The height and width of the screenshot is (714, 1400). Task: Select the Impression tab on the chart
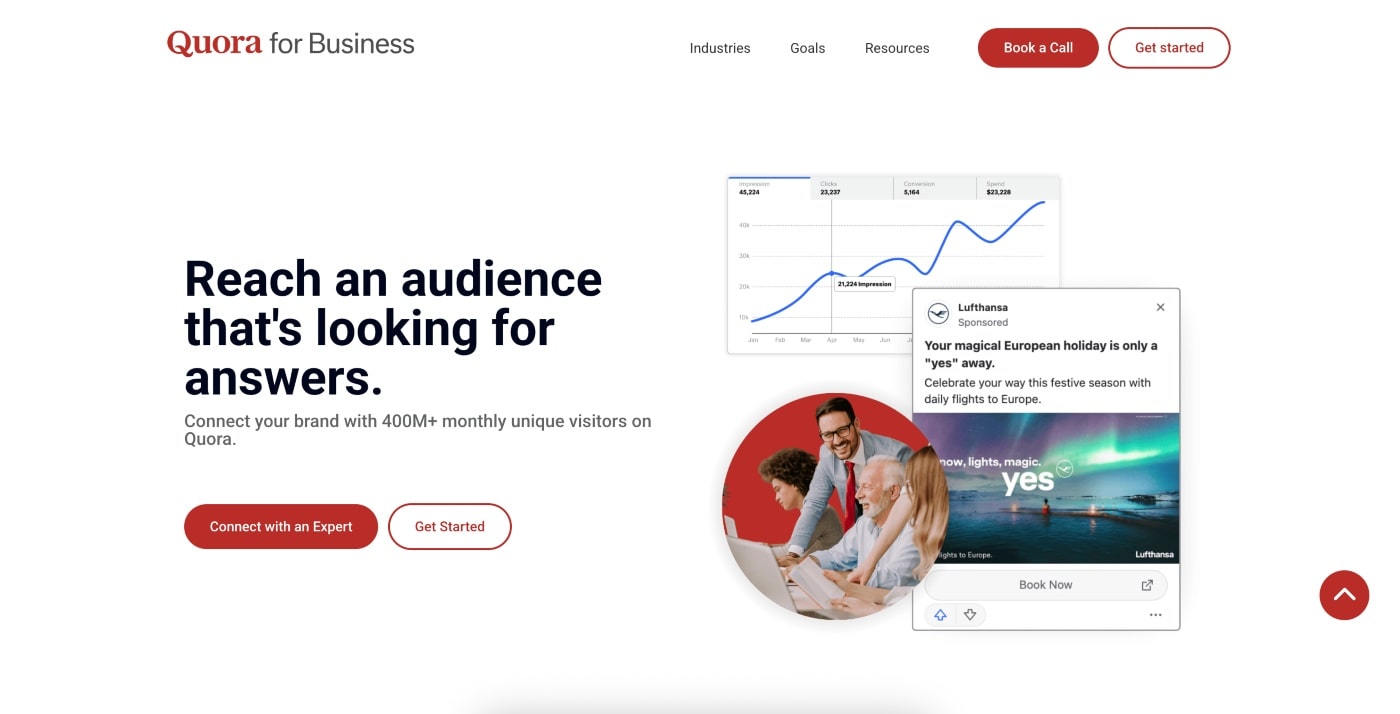[769, 188]
